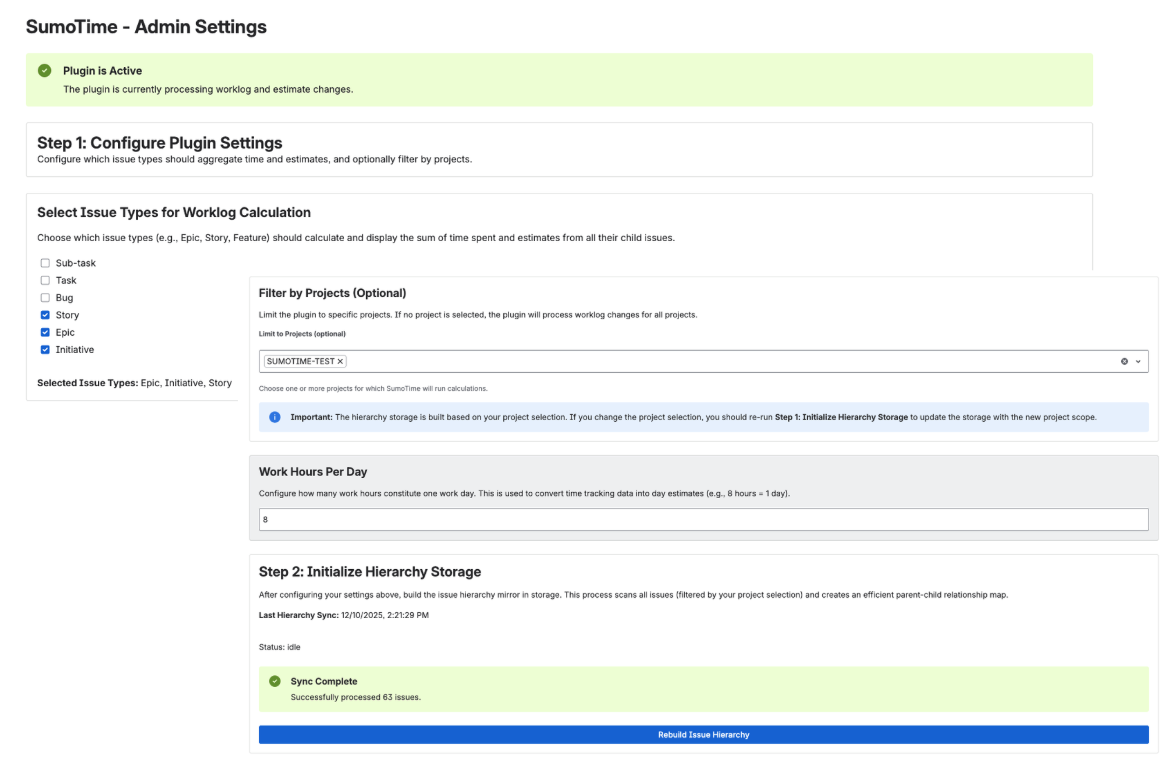The height and width of the screenshot is (766, 1175).
Task: Click the green Plugin is Active checkmark icon
Action: [44, 71]
